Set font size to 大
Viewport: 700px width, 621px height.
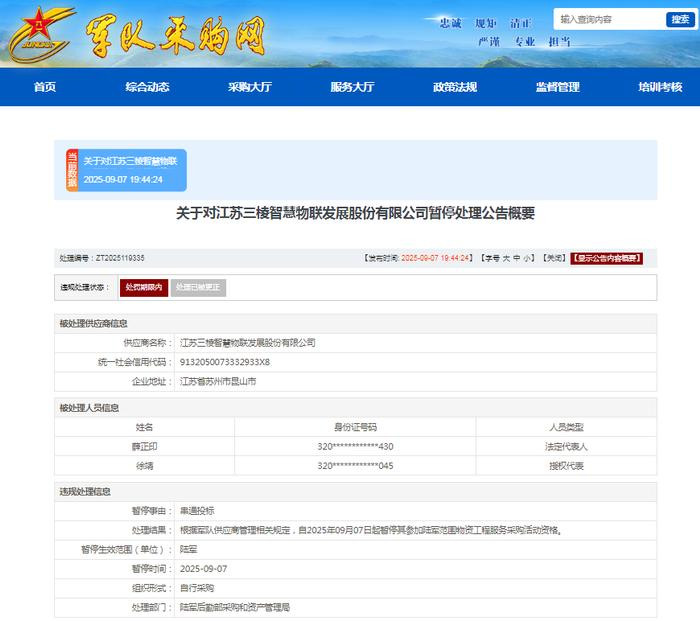pos(506,258)
